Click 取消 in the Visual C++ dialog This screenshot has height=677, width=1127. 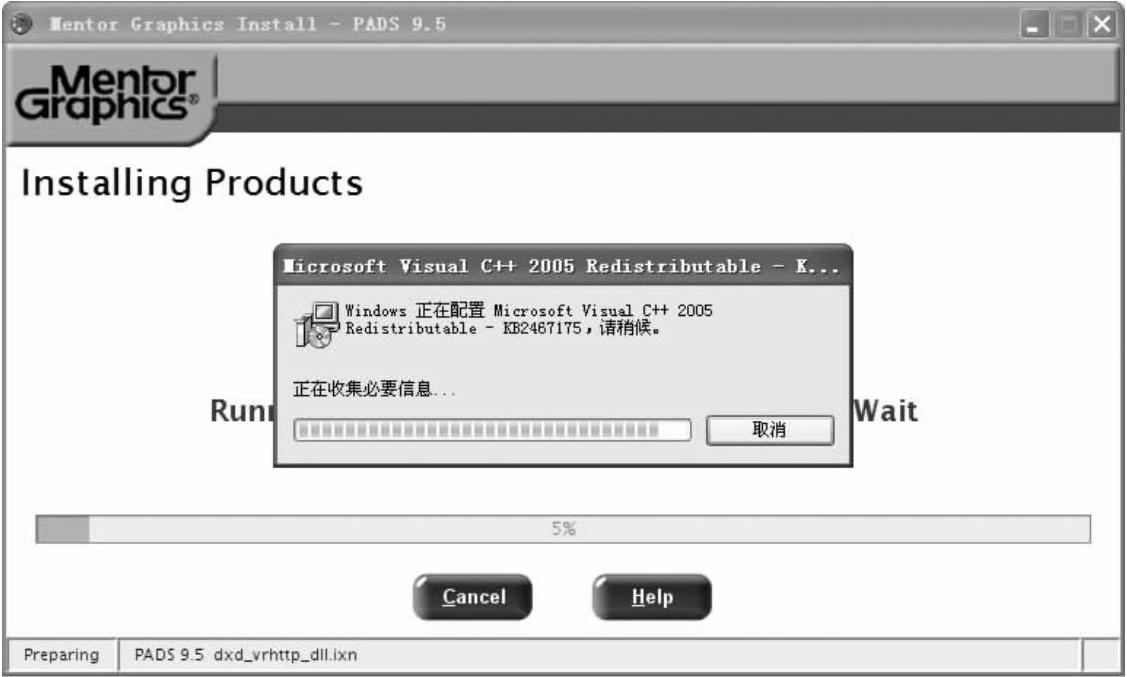(770, 430)
